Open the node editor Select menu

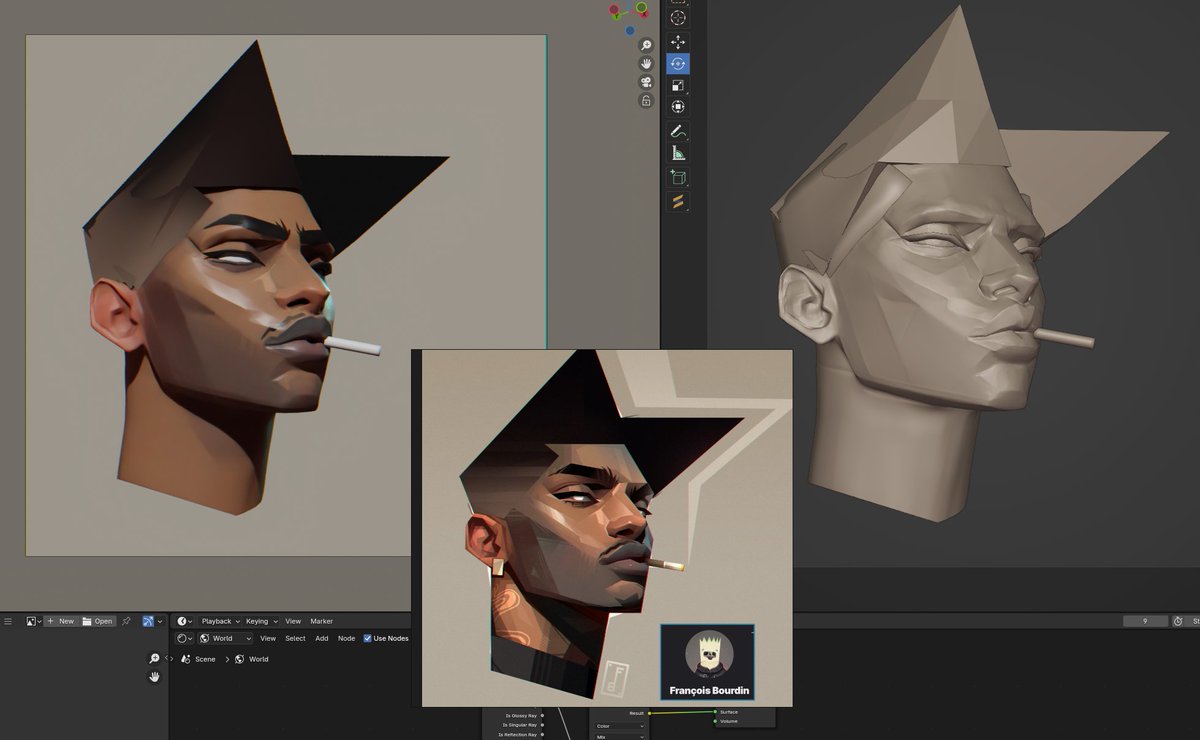[x=295, y=638]
